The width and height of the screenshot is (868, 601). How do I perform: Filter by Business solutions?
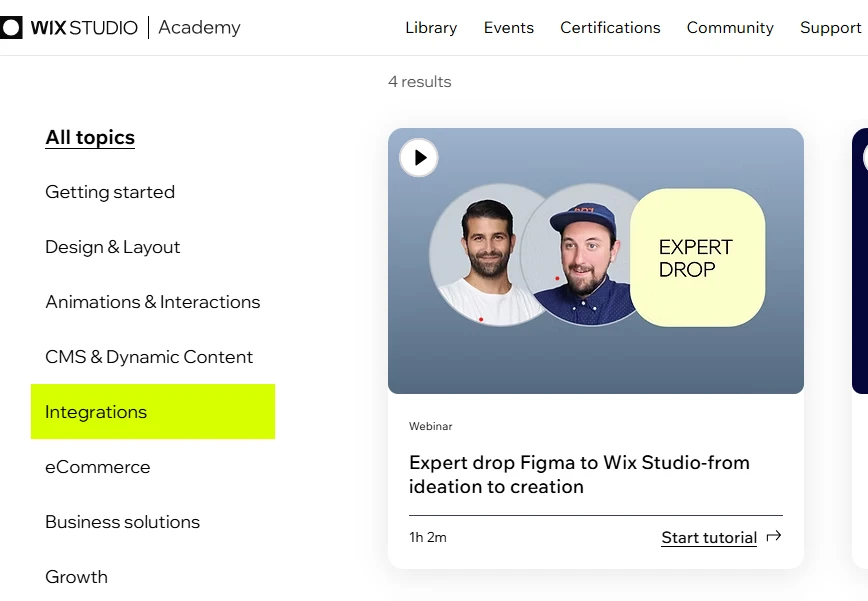tap(122, 522)
